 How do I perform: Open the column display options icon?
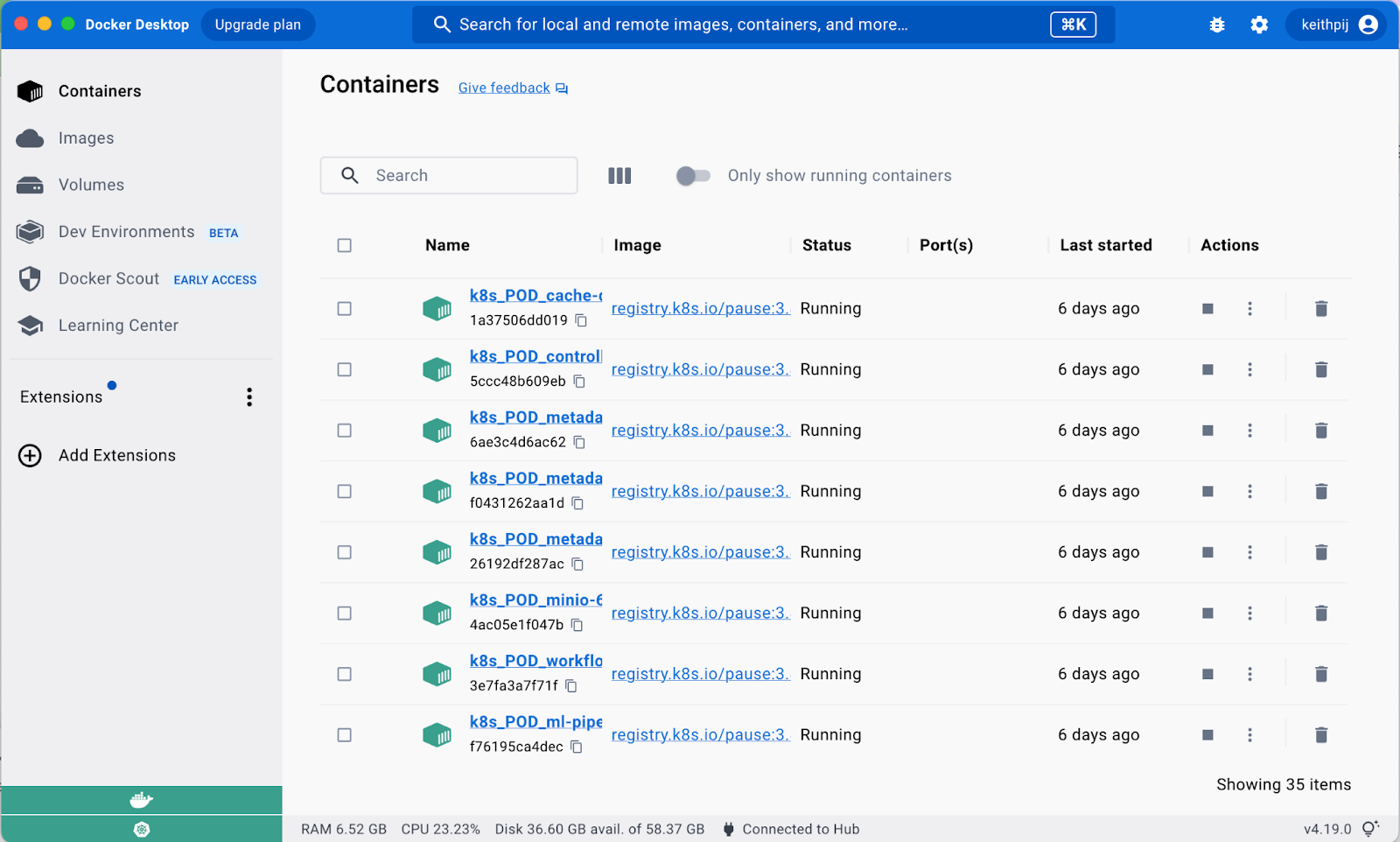pos(619,176)
